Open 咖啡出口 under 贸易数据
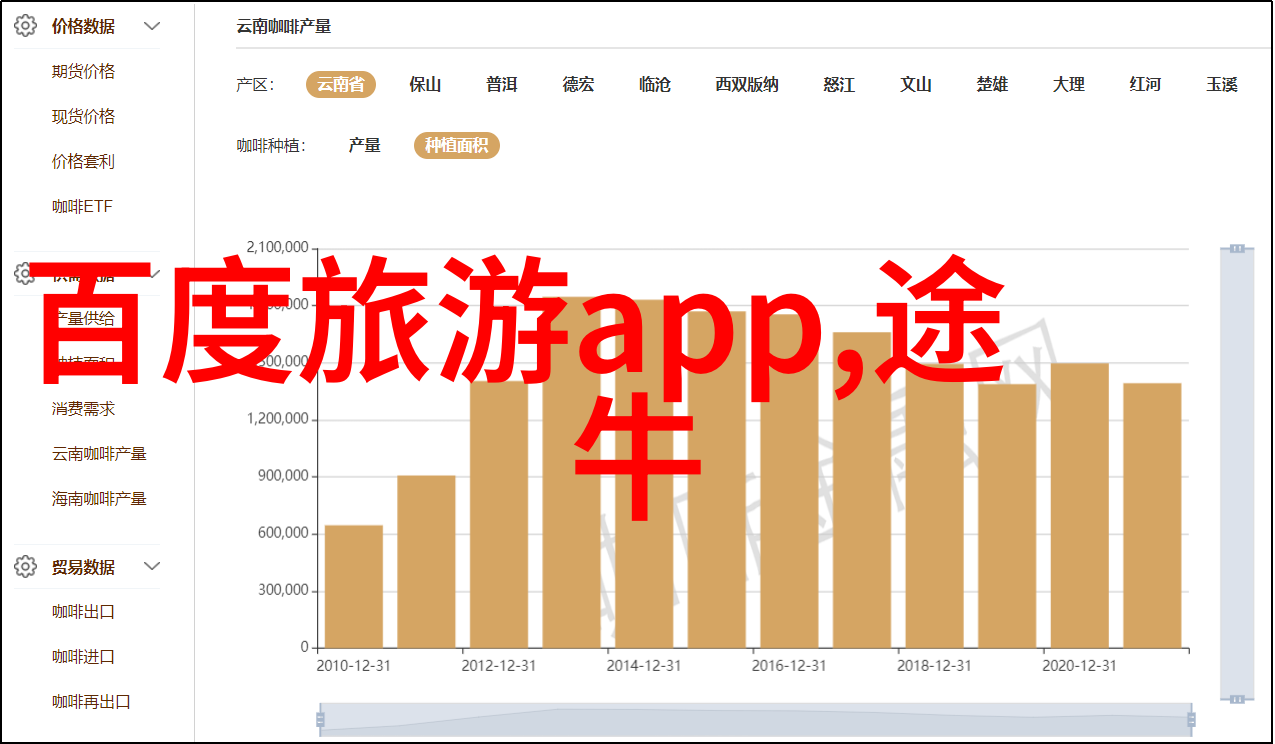The image size is (1275, 744). tap(84, 612)
